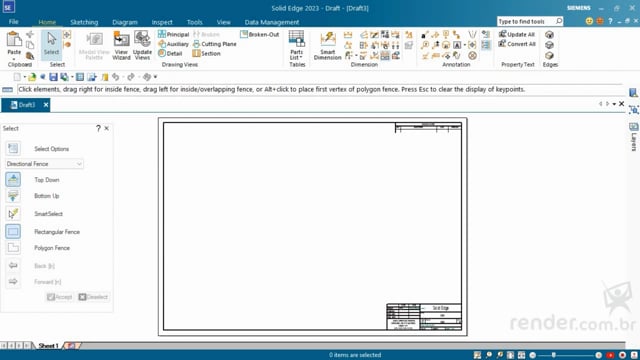Select the Sheet 1 tab
This screenshot has width=640, height=360.
[x=49, y=346]
